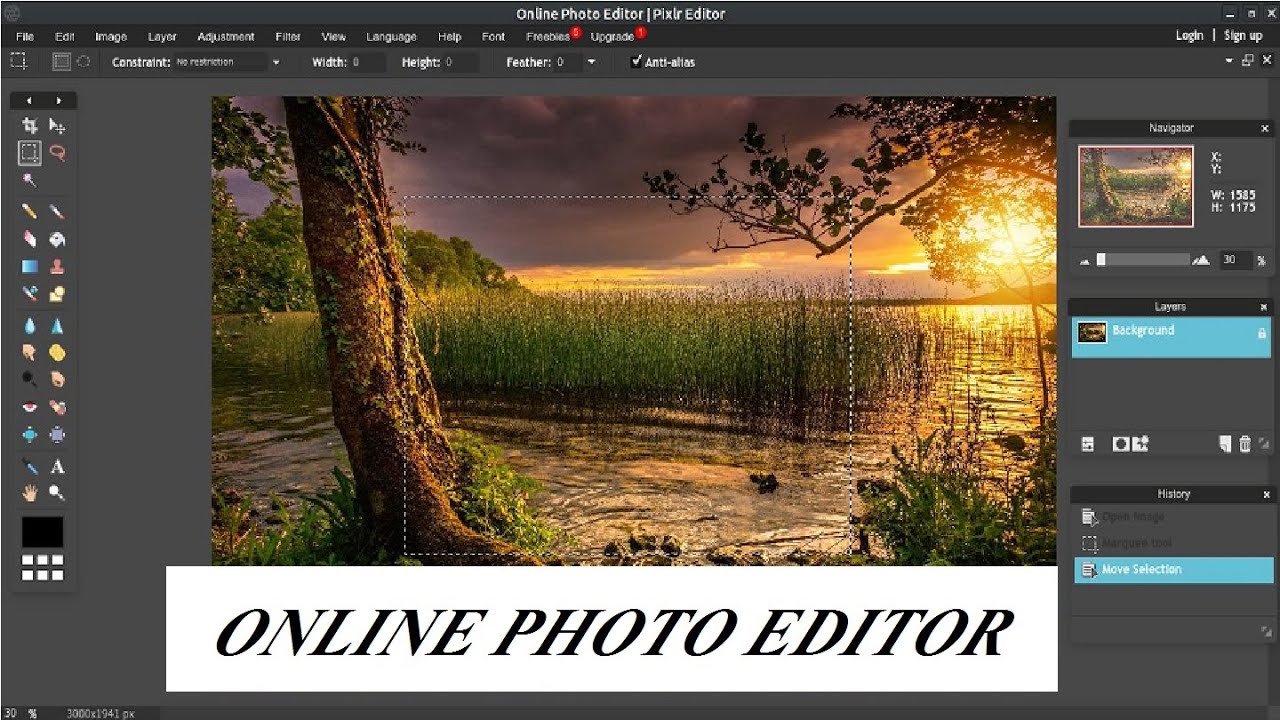Open the Language menu
1280x720 pixels.
tap(391, 36)
